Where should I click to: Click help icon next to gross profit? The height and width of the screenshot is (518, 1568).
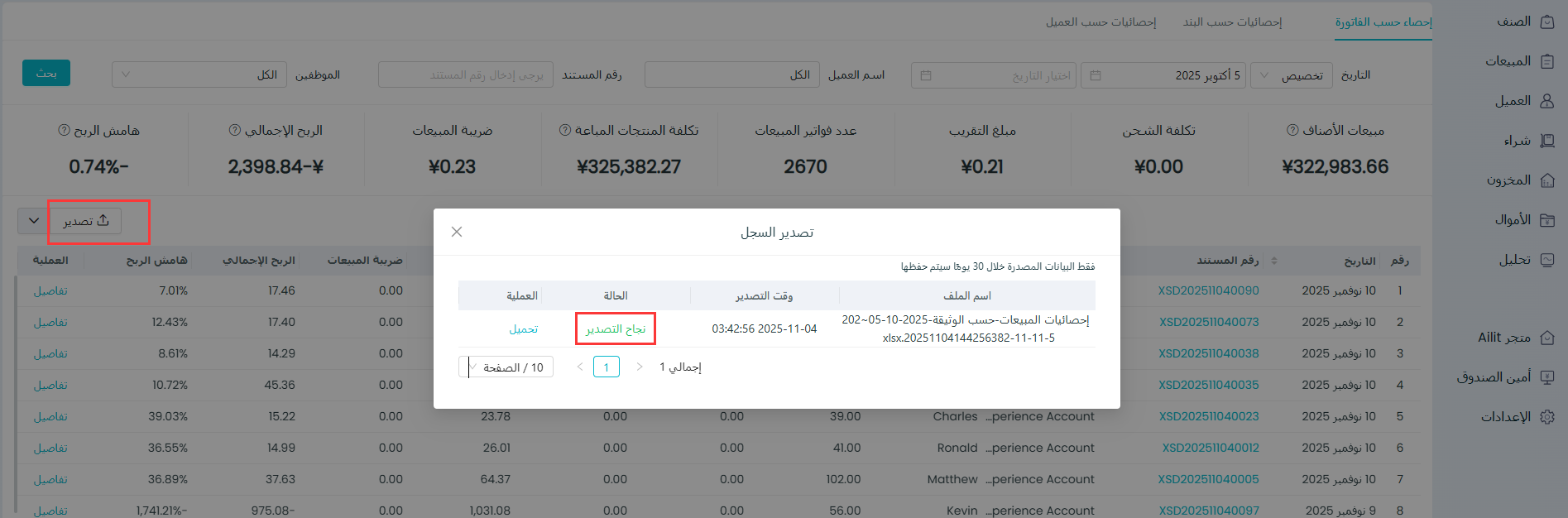(235, 130)
